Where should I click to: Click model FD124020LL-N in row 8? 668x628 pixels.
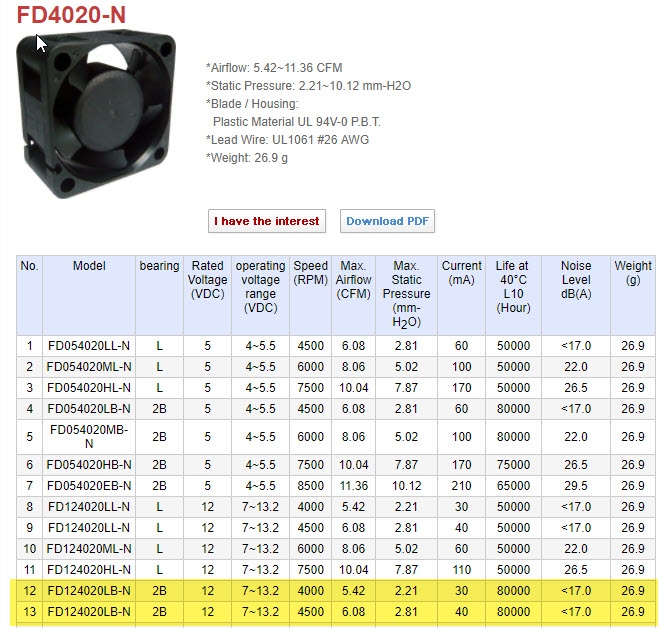coord(89,507)
